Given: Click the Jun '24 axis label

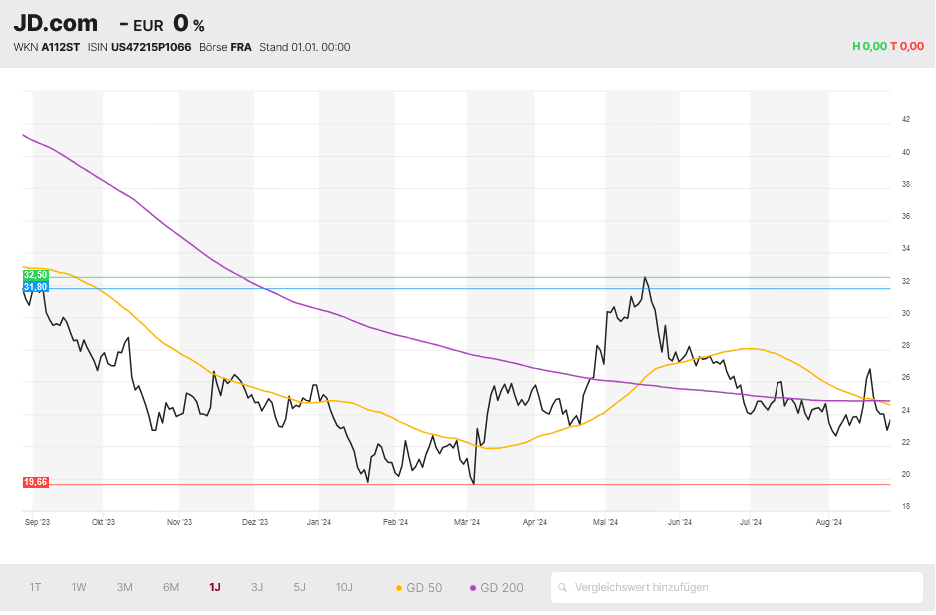Looking at the screenshot, I should tap(679, 522).
